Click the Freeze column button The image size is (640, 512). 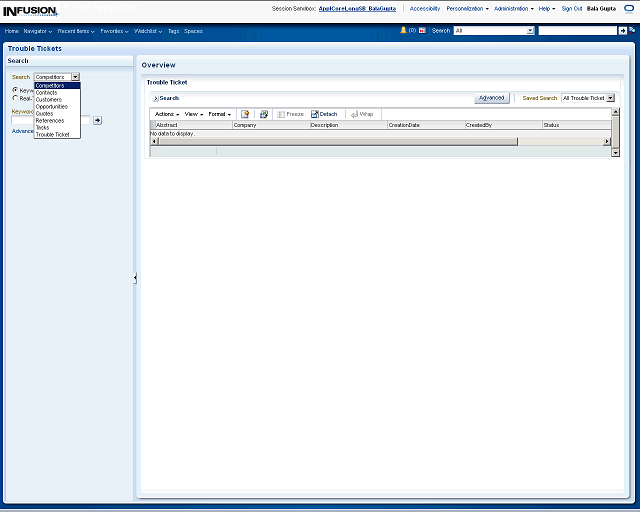(x=291, y=114)
